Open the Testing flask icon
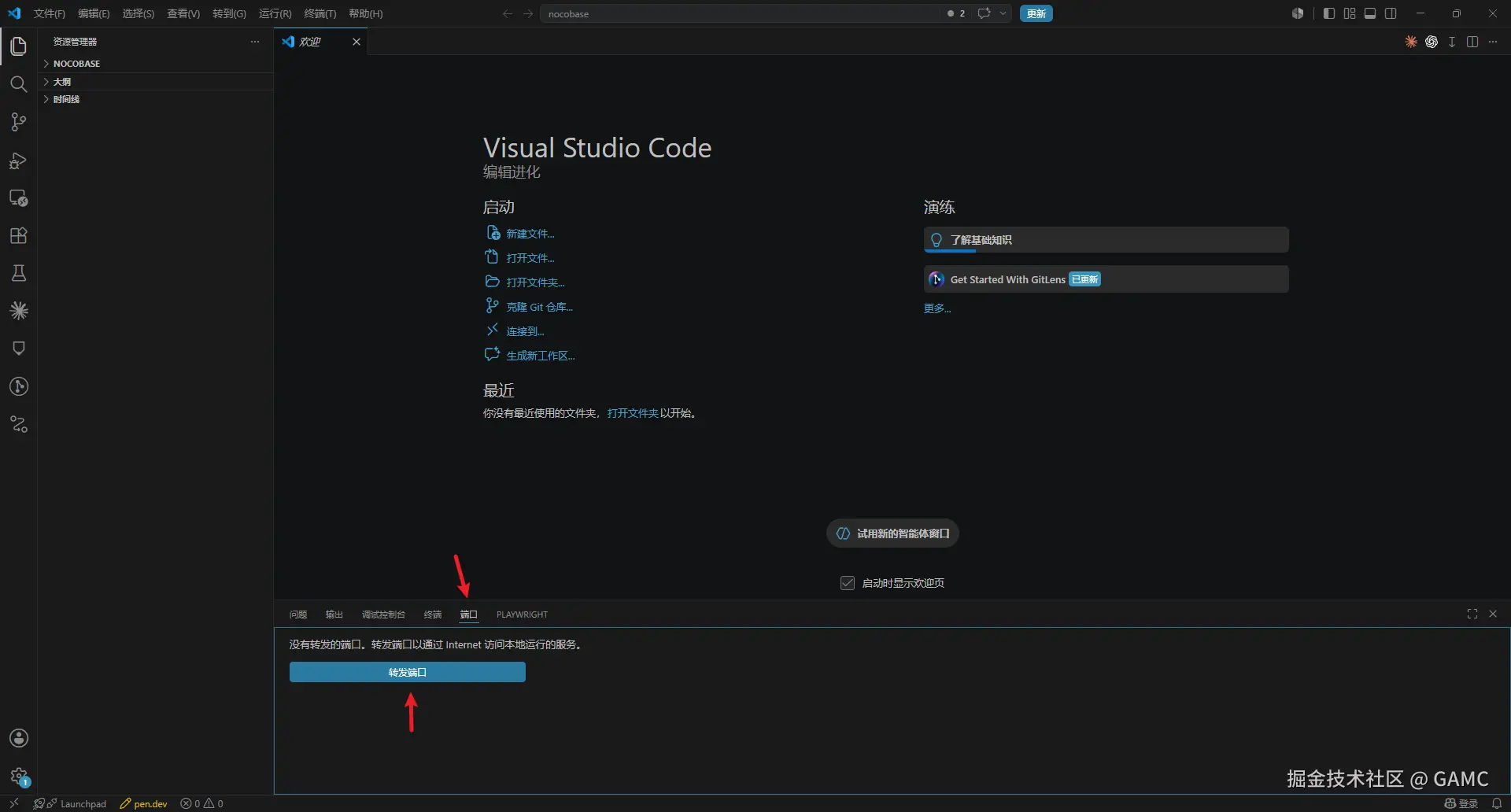 click(x=19, y=273)
